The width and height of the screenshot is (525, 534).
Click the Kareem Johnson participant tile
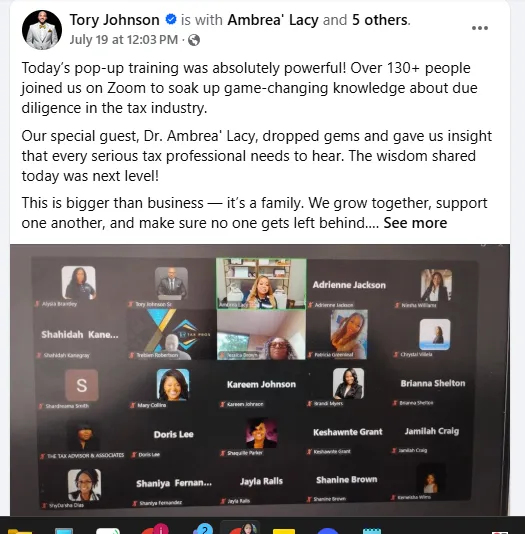[x=261, y=384]
